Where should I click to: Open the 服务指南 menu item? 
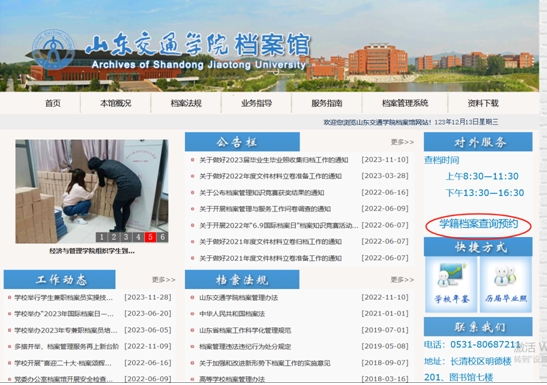click(327, 103)
